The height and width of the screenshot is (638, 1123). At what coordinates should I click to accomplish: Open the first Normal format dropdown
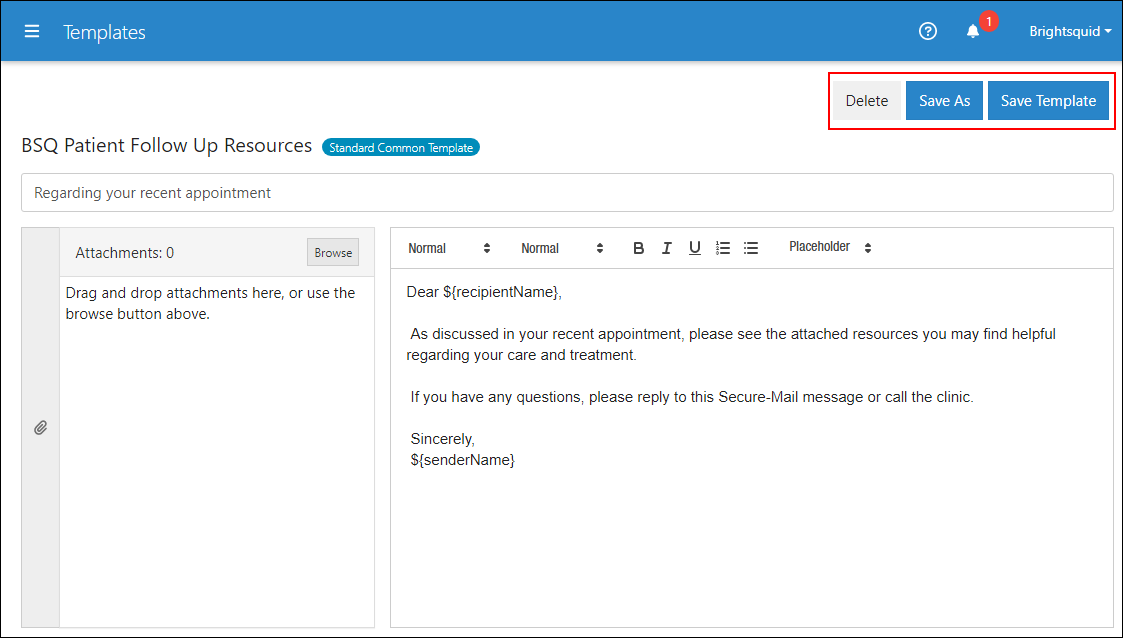coord(449,248)
